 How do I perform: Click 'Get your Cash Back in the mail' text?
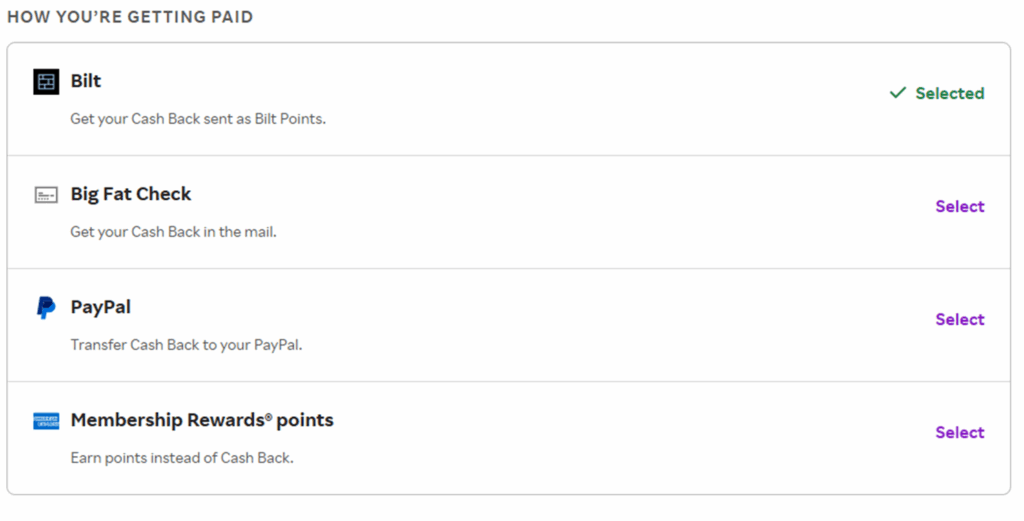pos(173,232)
